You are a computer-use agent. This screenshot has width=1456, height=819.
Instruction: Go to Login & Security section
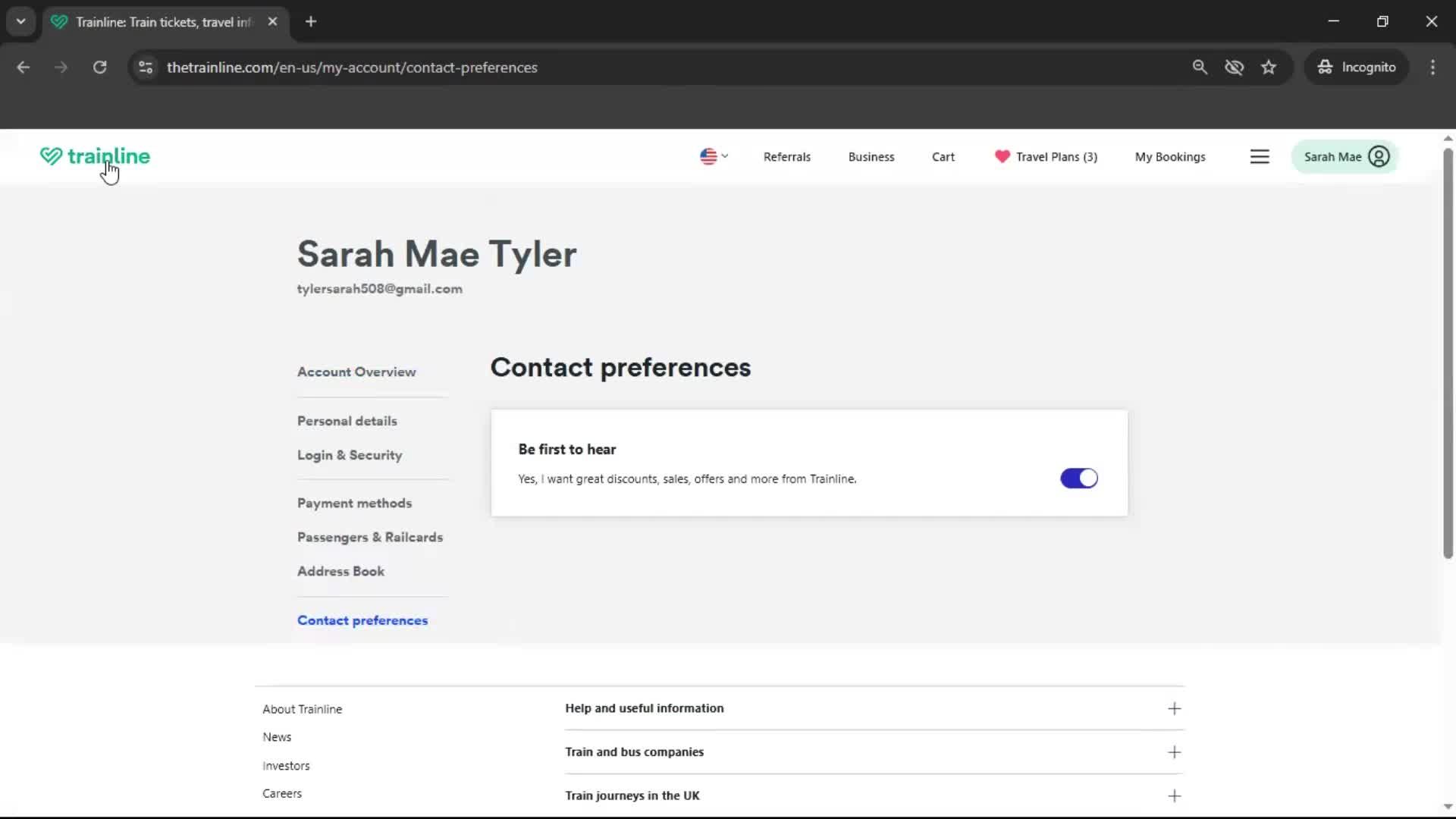350,455
